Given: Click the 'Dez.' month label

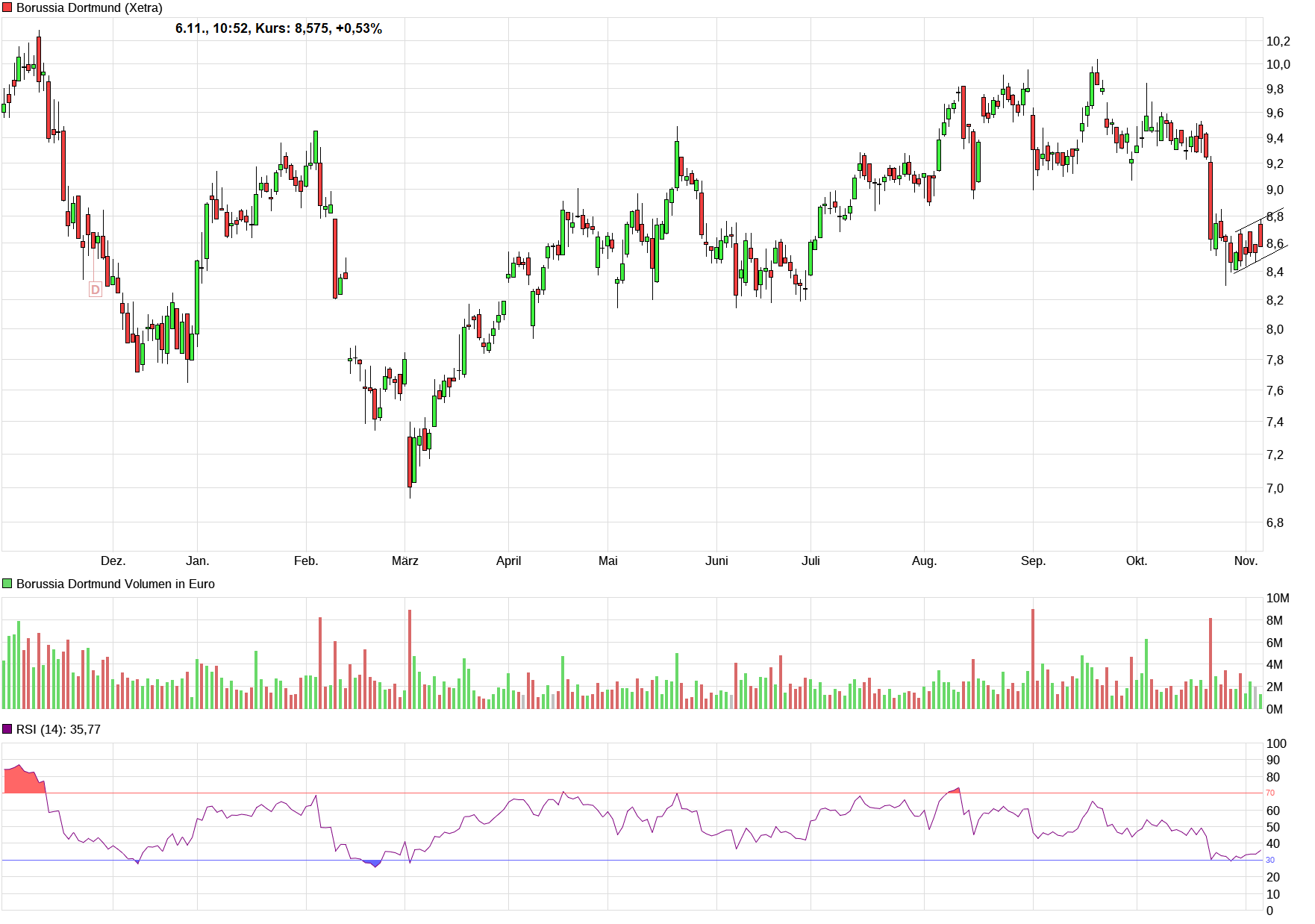Looking at the screenshot, I should 113,561.
